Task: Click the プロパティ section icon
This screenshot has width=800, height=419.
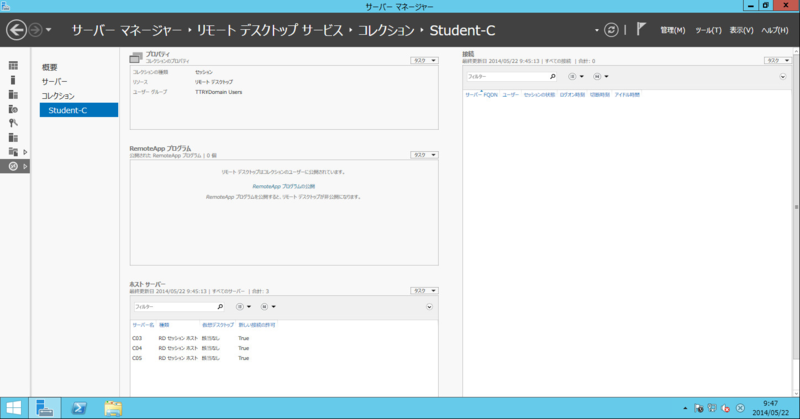Action: pos(136,57)
